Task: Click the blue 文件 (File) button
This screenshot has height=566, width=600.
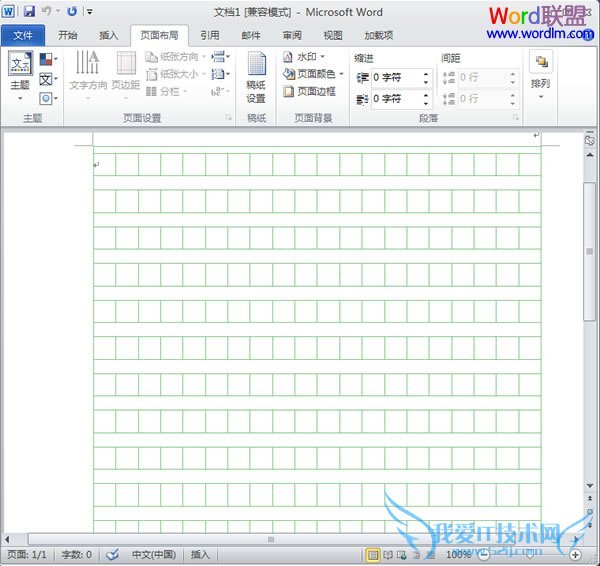Action: [x=22, y=35]
